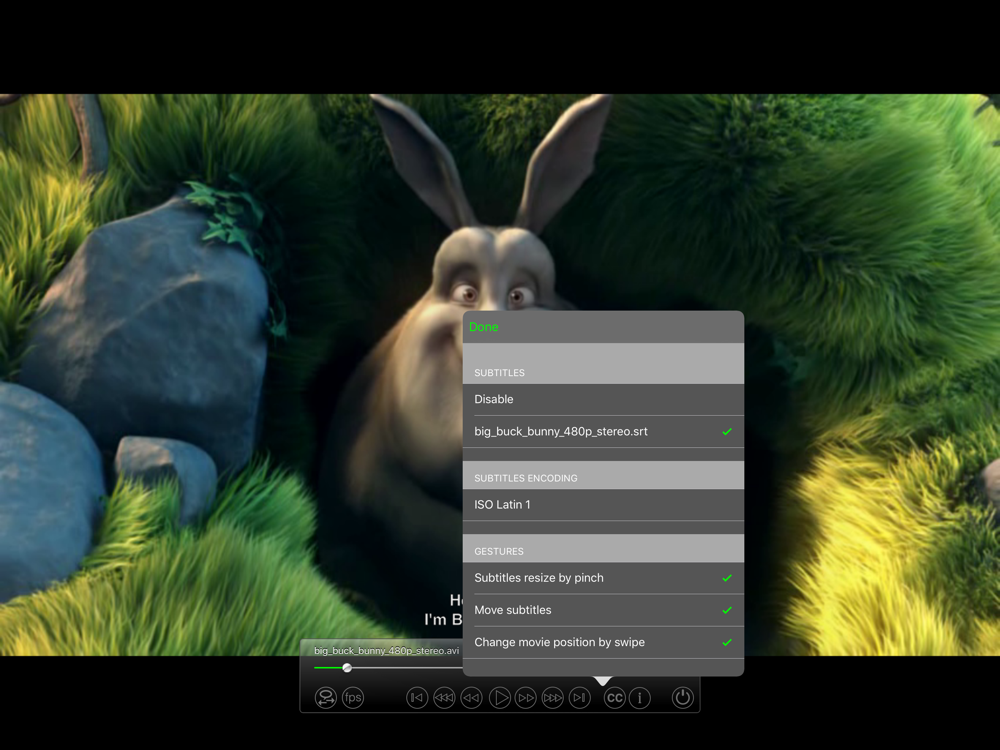The image size is (1000, 750).
Task: Click the big_buck_bunny_480p_stereo.avi file title
Action: coord(386,651)
